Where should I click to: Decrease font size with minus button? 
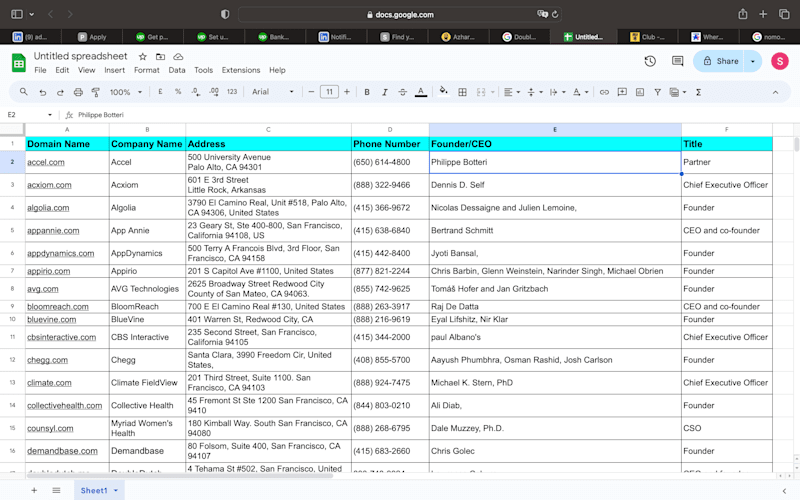pos(311,92)
